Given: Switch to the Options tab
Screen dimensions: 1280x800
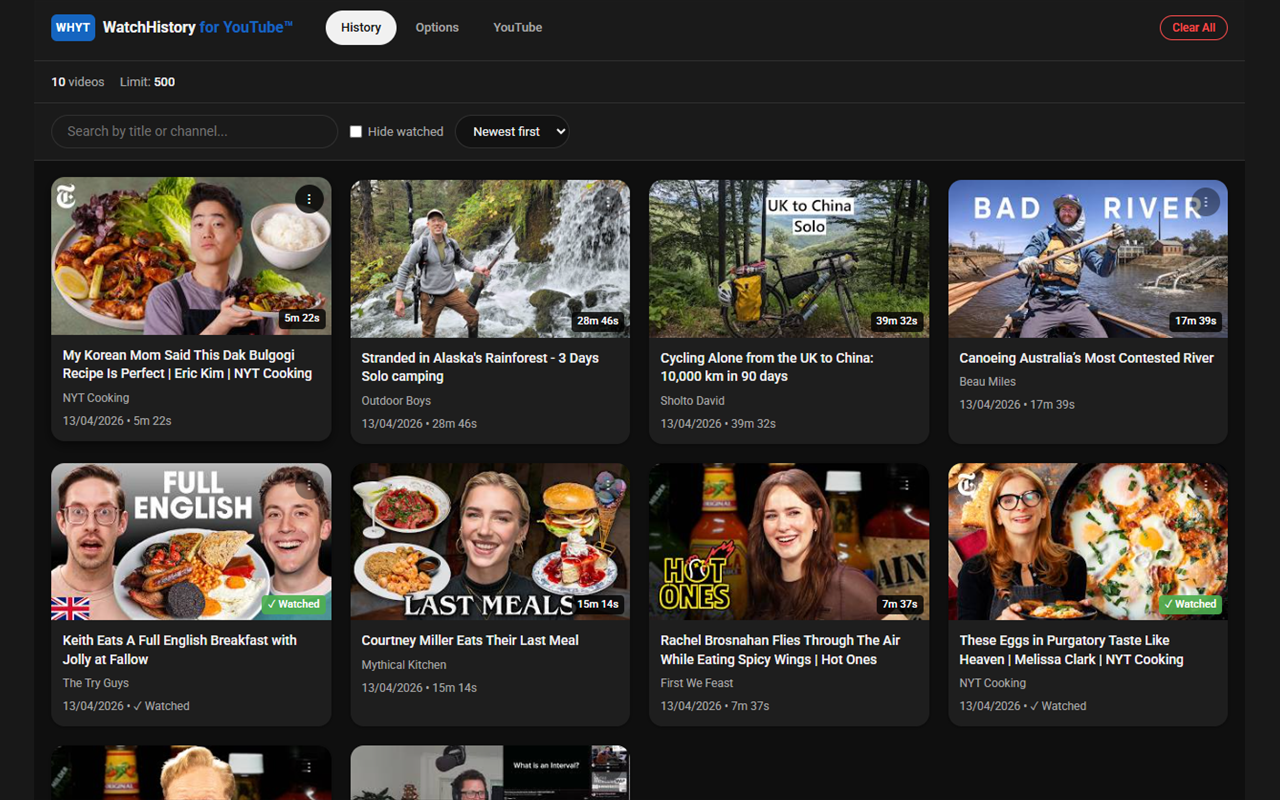Looking at the screenshot, I should (437, 28).
